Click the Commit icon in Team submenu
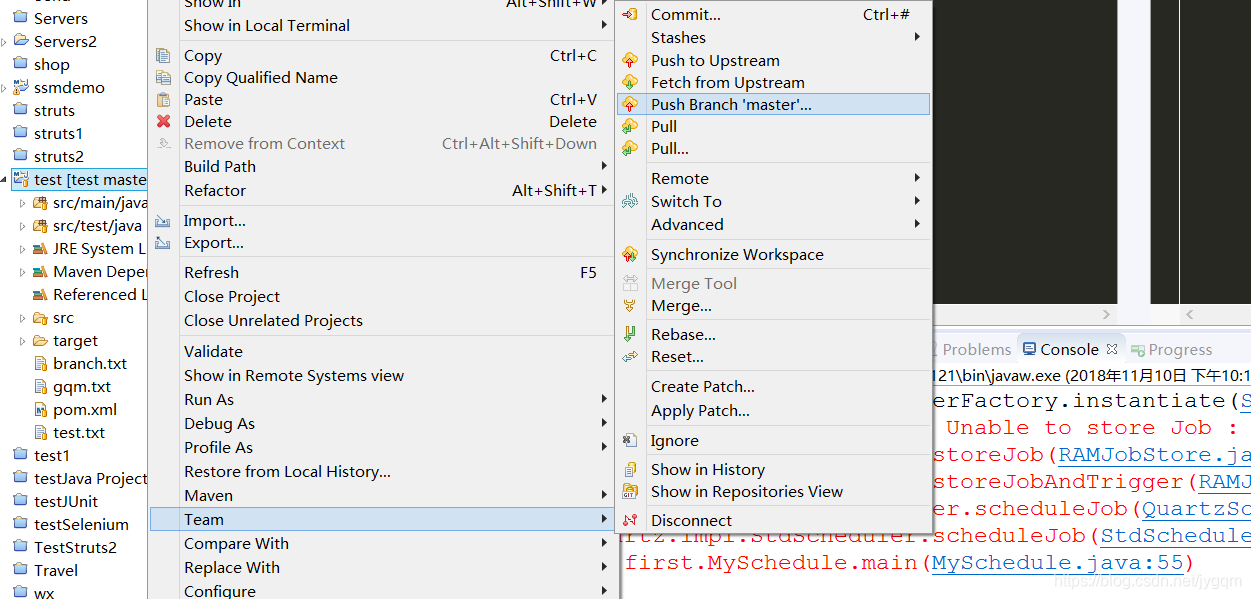Viewport: 1251px width, 599px height. pos(630,14)
